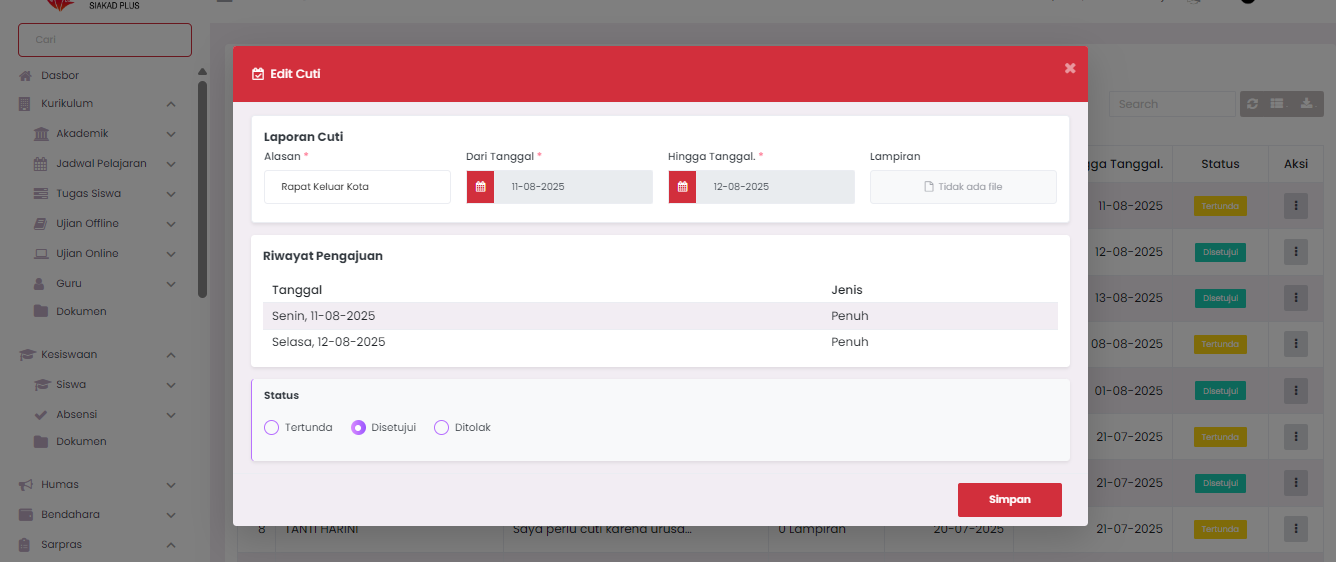Click the Lampiran file upload field
Viewport: 1336px width, 562px height.
coord(962,187)
